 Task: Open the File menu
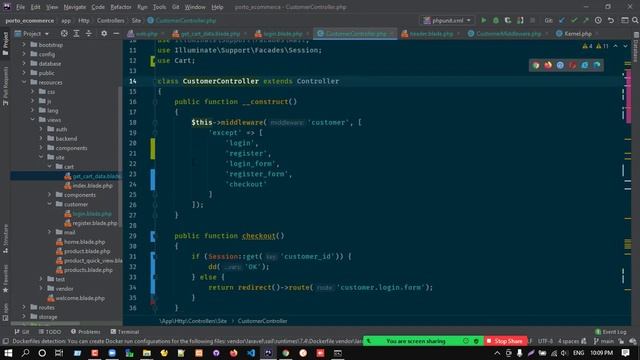click(20, 7)
